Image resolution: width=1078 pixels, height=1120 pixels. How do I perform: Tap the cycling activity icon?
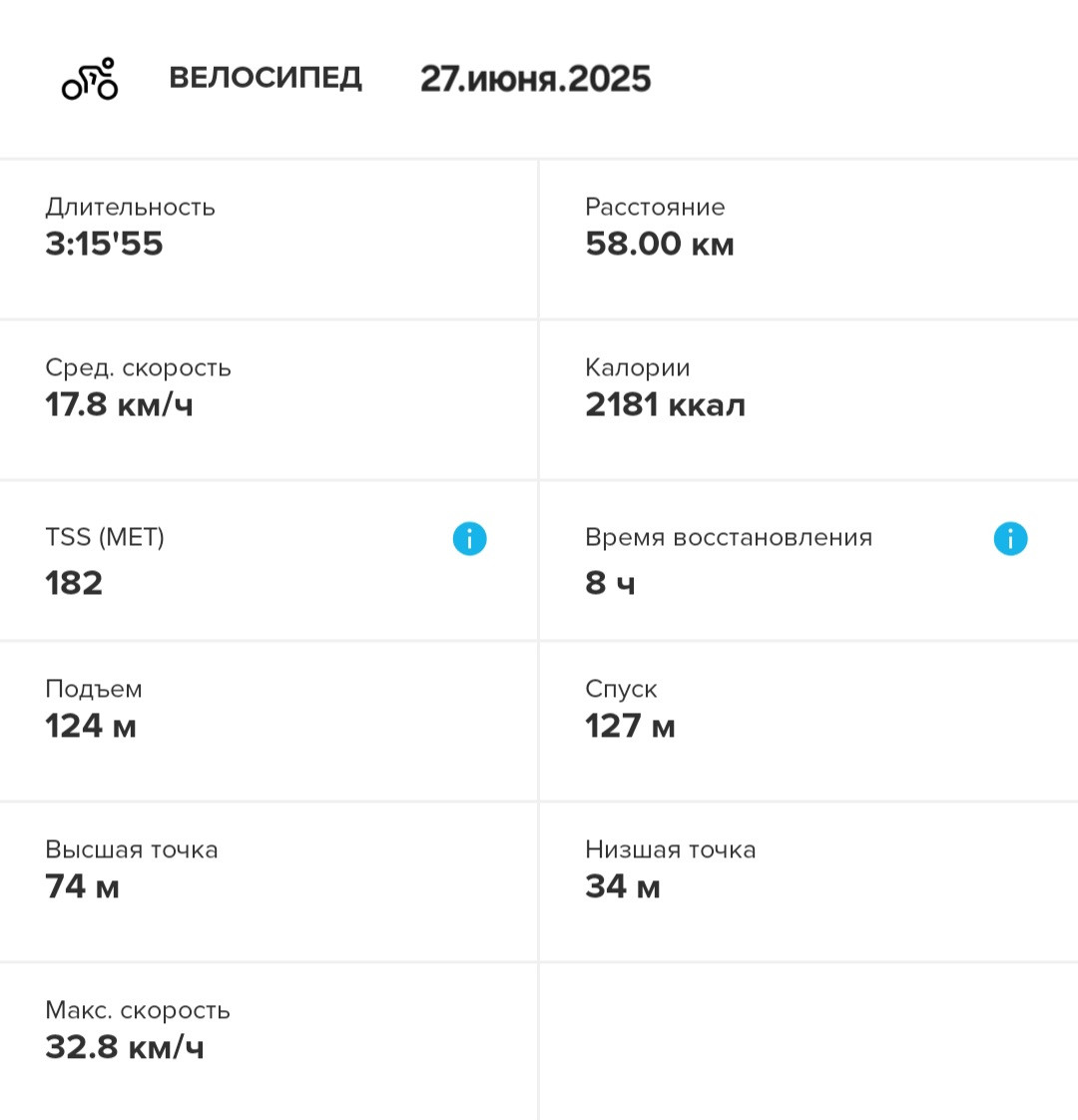(90, 79)
